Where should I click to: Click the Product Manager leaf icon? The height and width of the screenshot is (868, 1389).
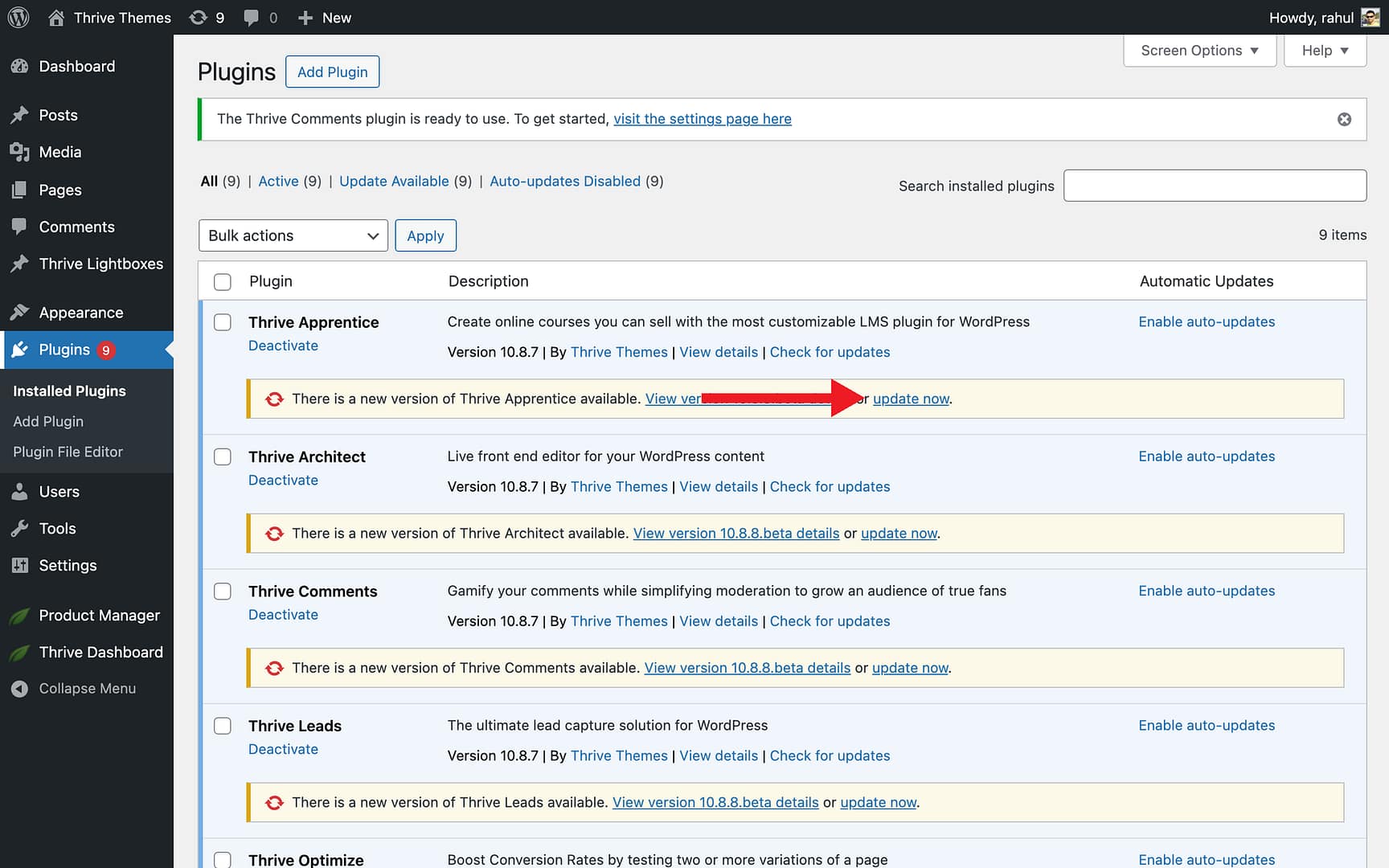(x=20, y=616)
